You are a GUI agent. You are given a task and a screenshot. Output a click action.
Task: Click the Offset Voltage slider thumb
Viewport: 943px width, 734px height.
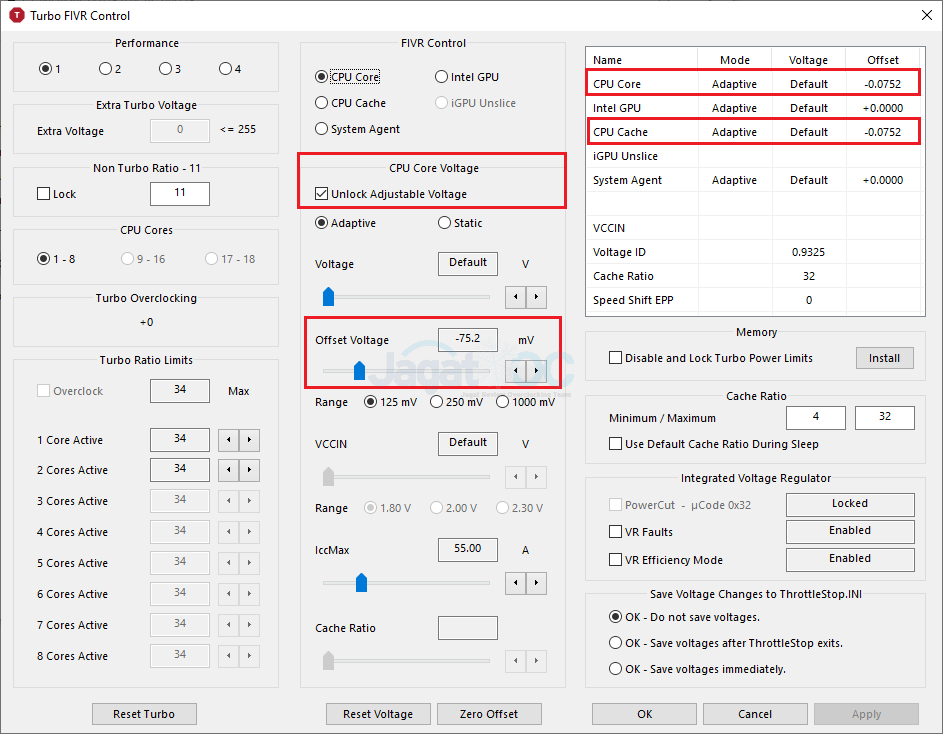pos(359,371)
